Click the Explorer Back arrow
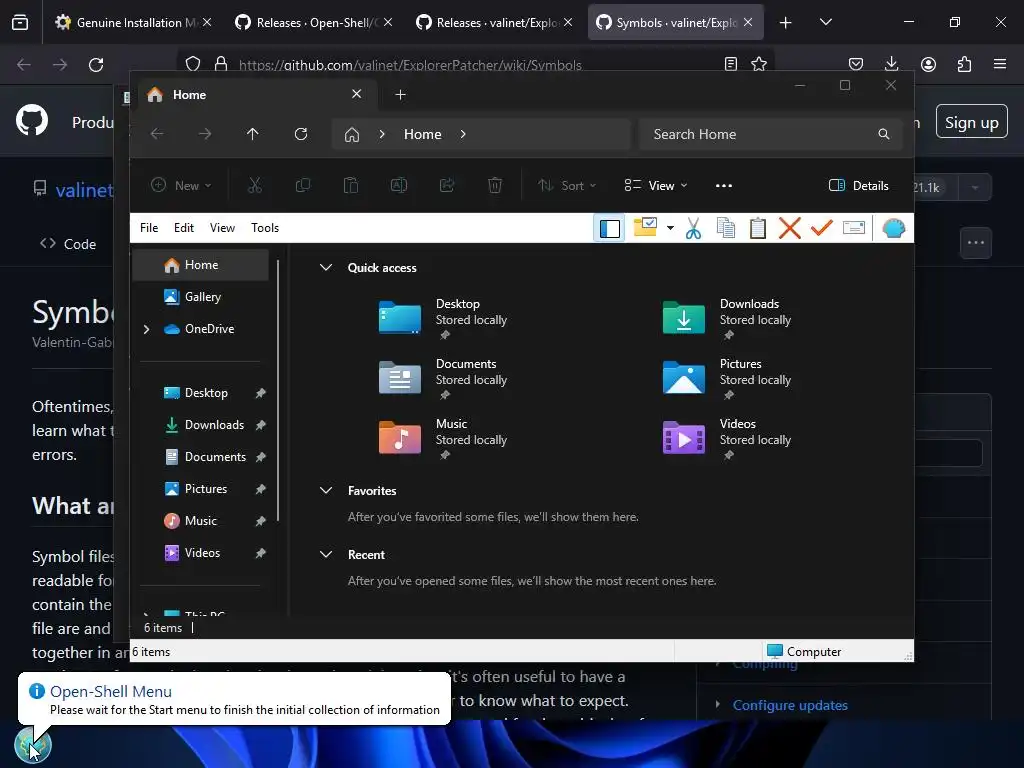Image resolution: width=1024 pixels, height=768 pixels. coord(157,134)
